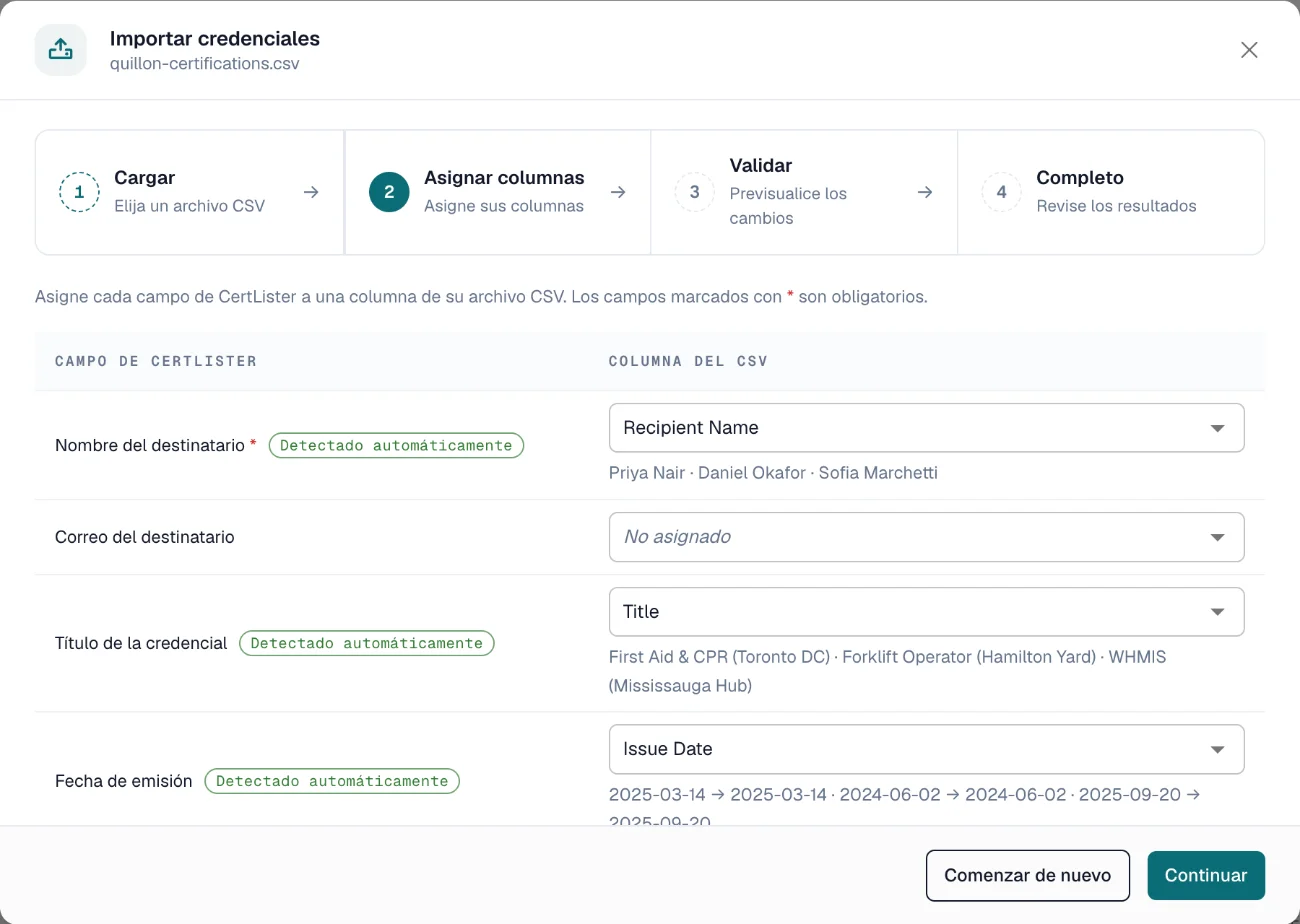
Task: Click the step 1 dashed circle
Action: point(79,192)
